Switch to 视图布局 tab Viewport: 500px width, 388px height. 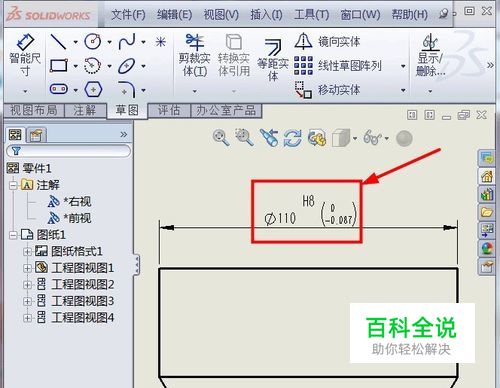(x=34, y=110)
